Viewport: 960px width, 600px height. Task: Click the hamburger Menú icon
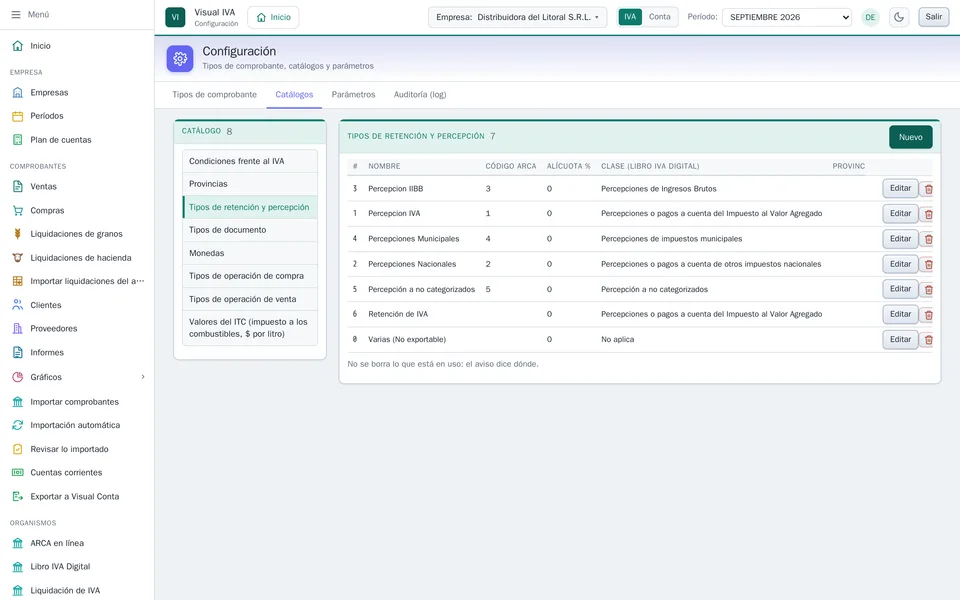pos(16,14)
